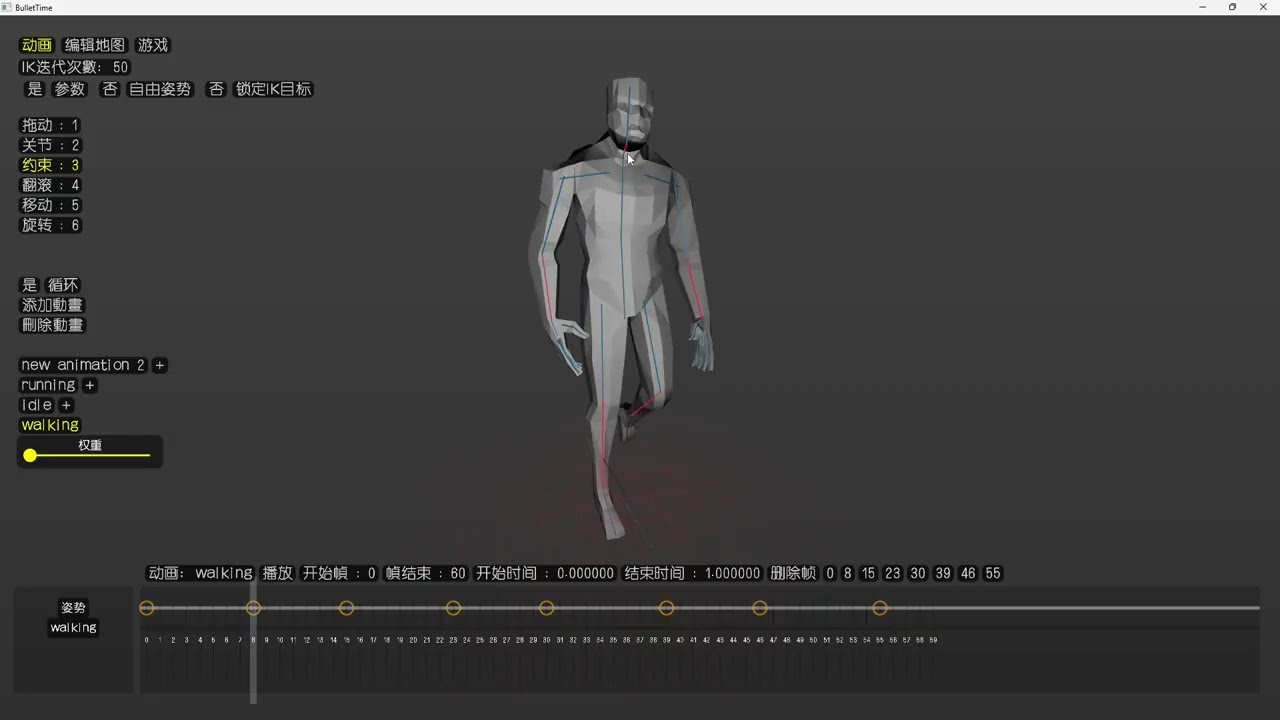Image resolution: width=1280 pixels, height=720 pixels.
Task: Click the walking track label in timeline
Action: [x=73, y=627]
